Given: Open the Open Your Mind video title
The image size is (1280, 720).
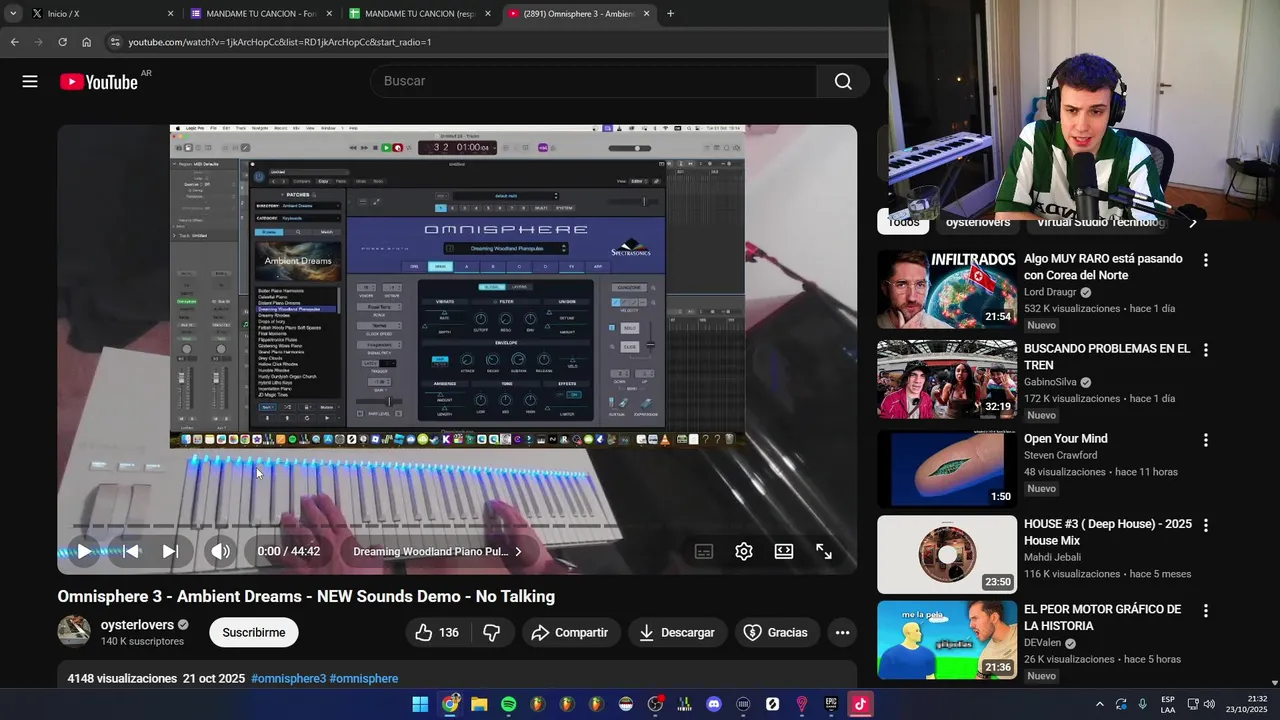Looking at the screenshot, I should click(x=1065, y=438).
